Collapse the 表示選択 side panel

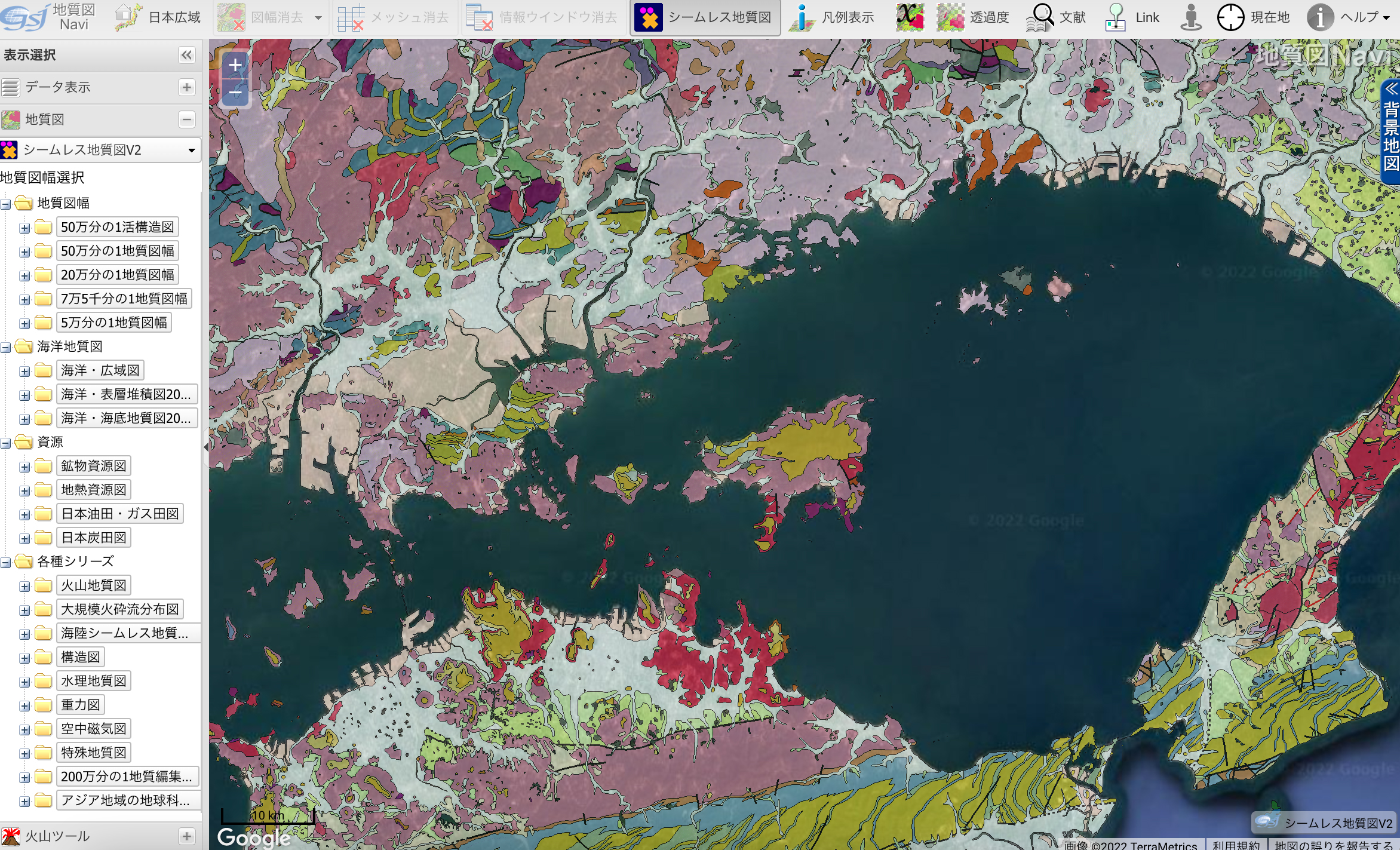coord(187,55)
